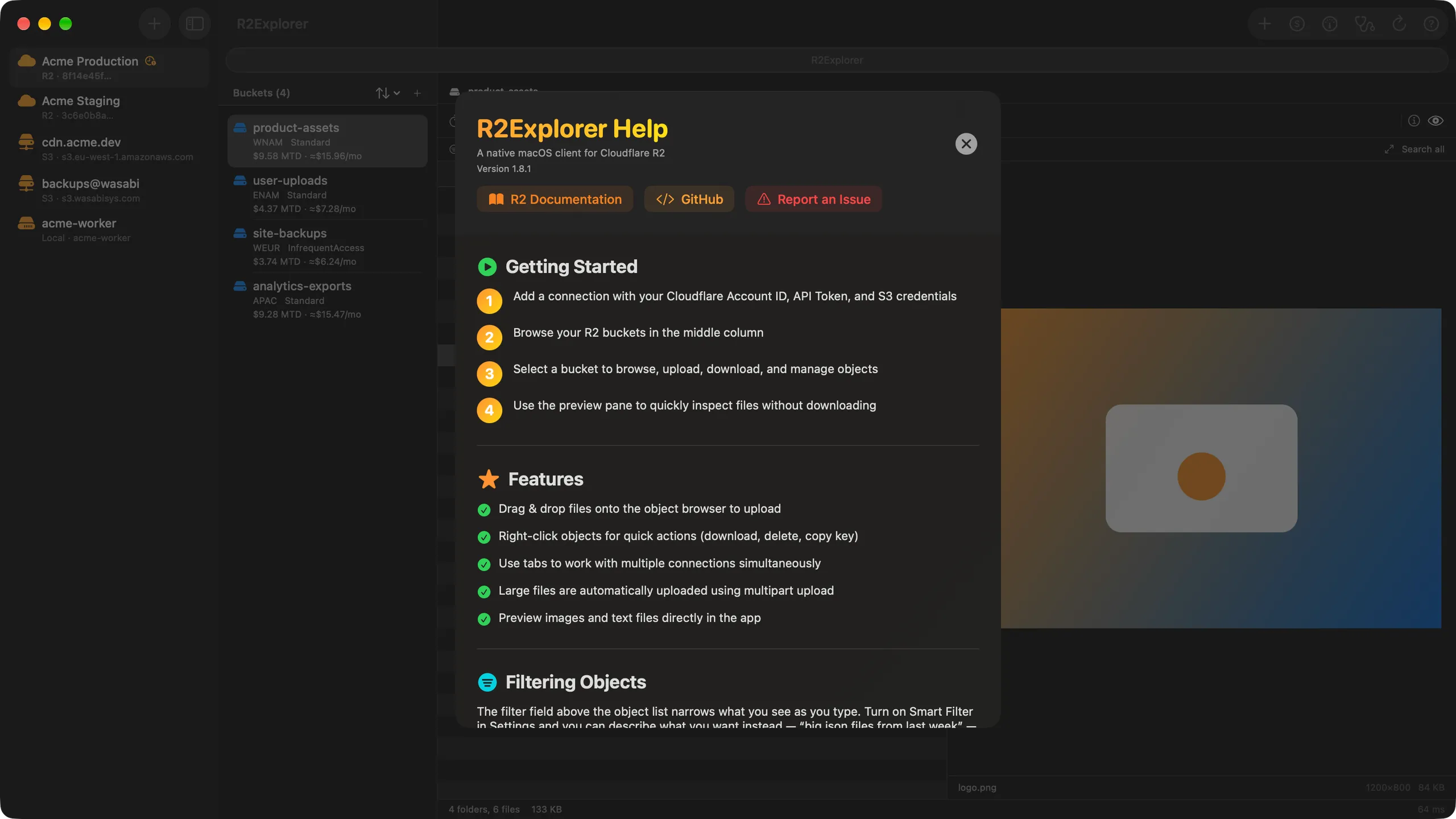The image size is (1456, 819).
Task: Add a new bucket with the plus icon
Action: 417,93
